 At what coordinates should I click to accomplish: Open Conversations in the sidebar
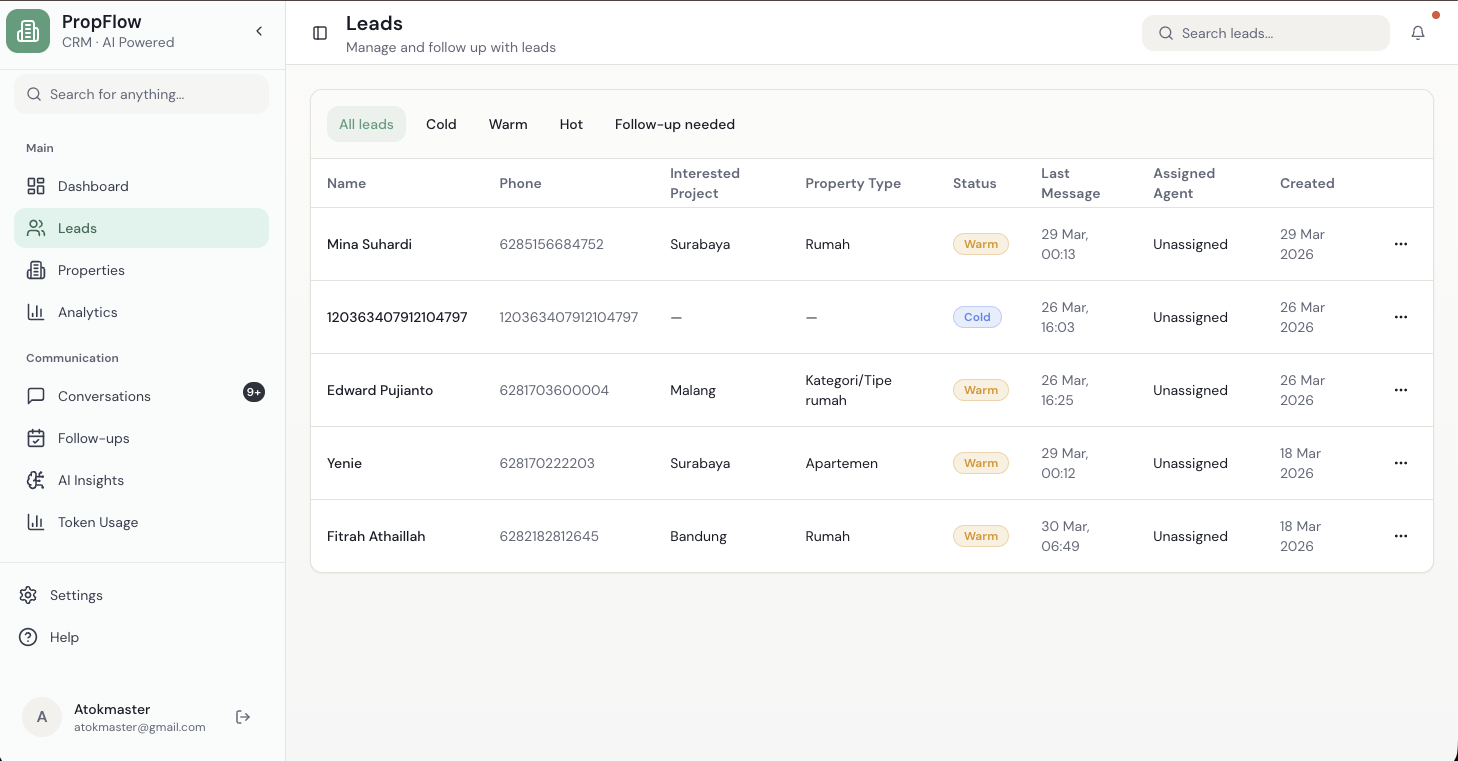tap(141, 396)
